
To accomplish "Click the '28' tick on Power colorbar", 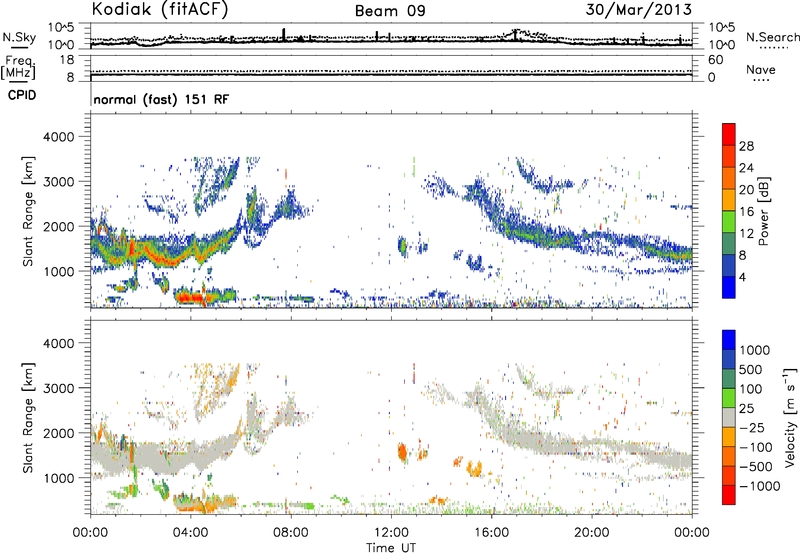I will point(746,146).
